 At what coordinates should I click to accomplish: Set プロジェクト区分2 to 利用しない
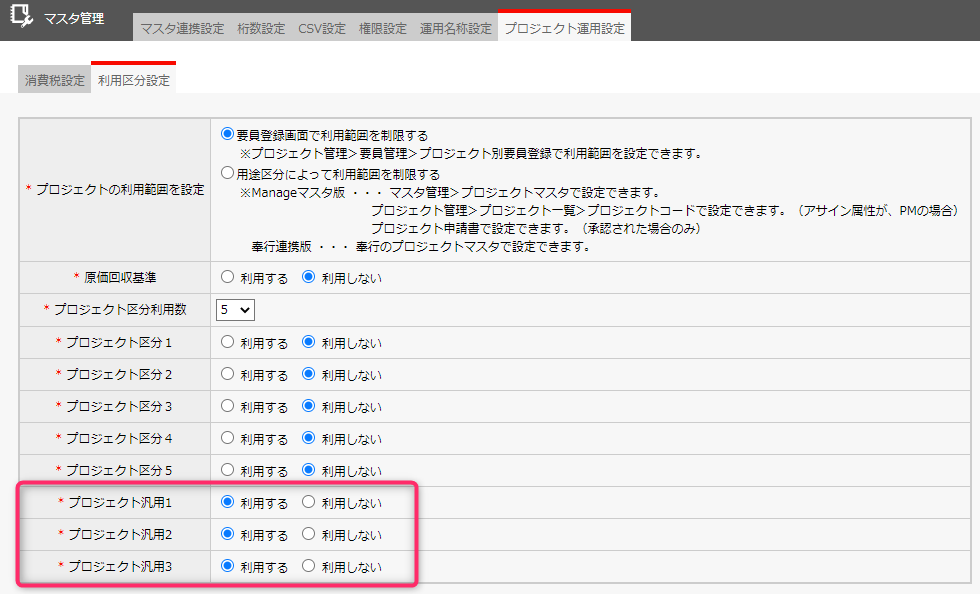coord(309,374)
